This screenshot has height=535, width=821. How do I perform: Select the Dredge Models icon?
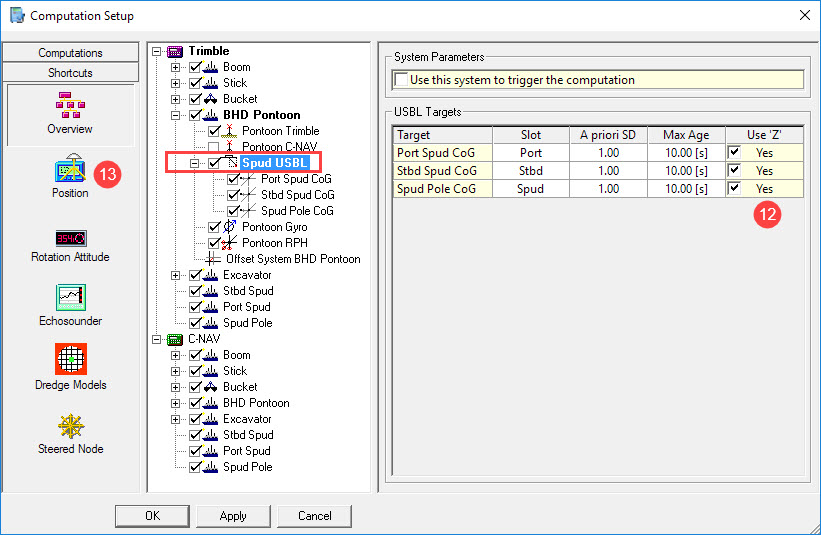pyautogui.click(x=71, y=359)
